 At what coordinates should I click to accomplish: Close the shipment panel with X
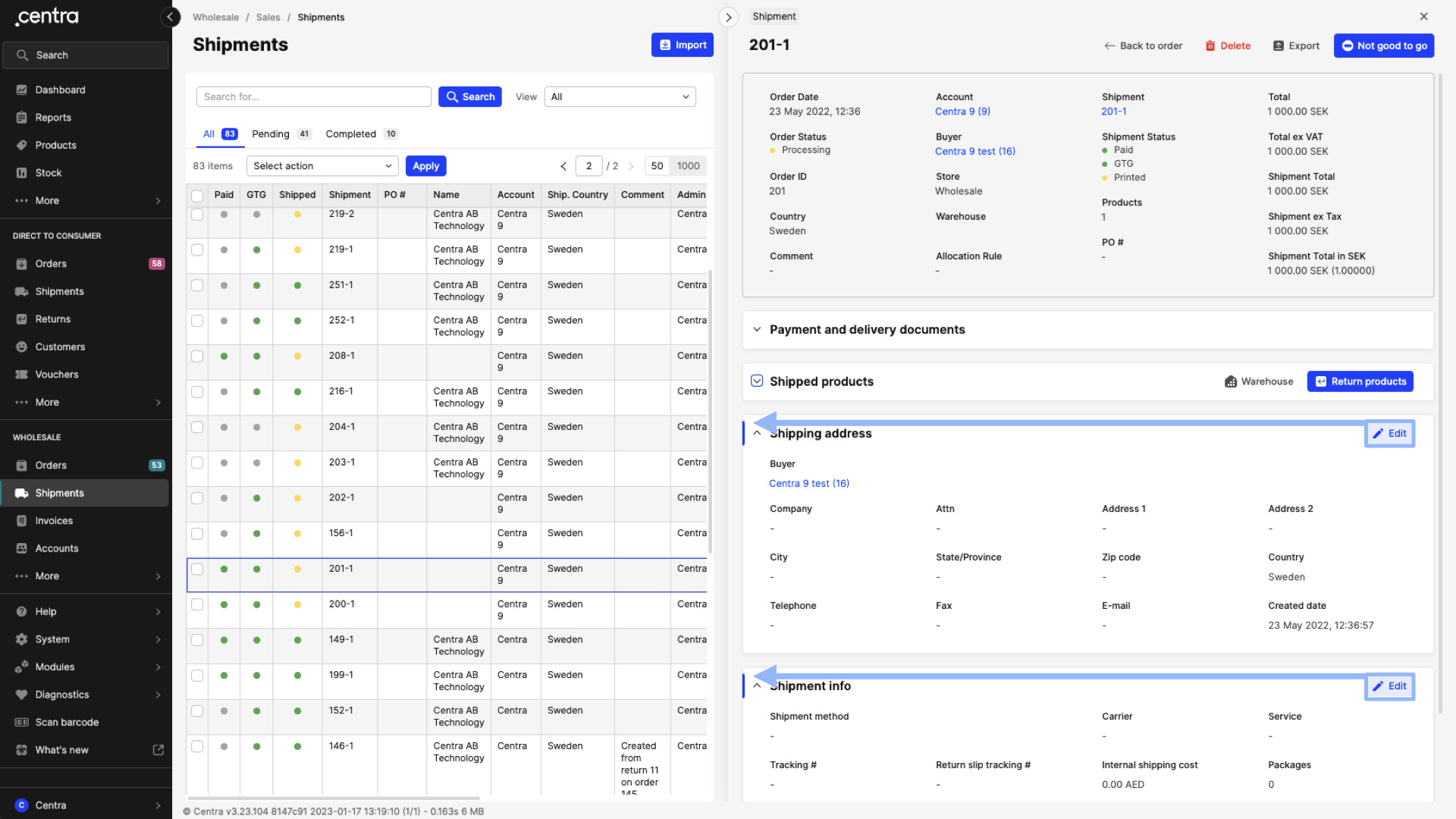click(x=1423, y=17)
